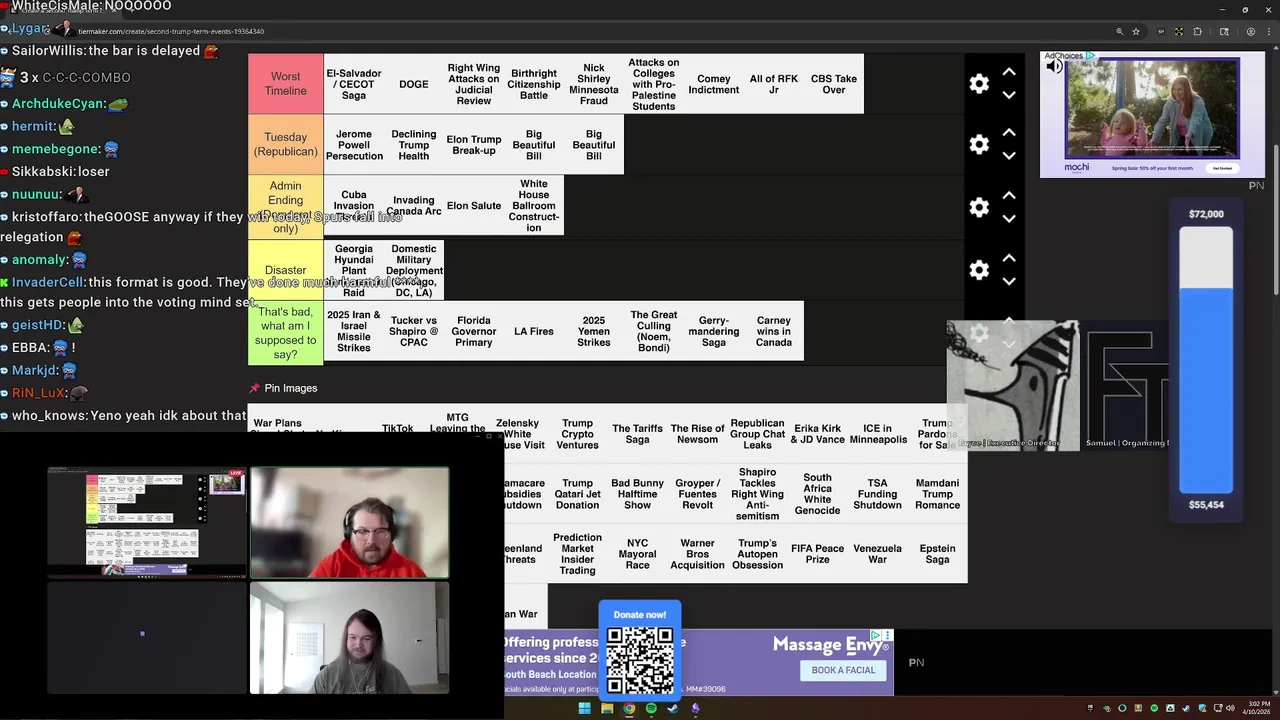Select Birthright Citizenship Battle tile
Viewport: 1280px width, 720px height.
534,84
